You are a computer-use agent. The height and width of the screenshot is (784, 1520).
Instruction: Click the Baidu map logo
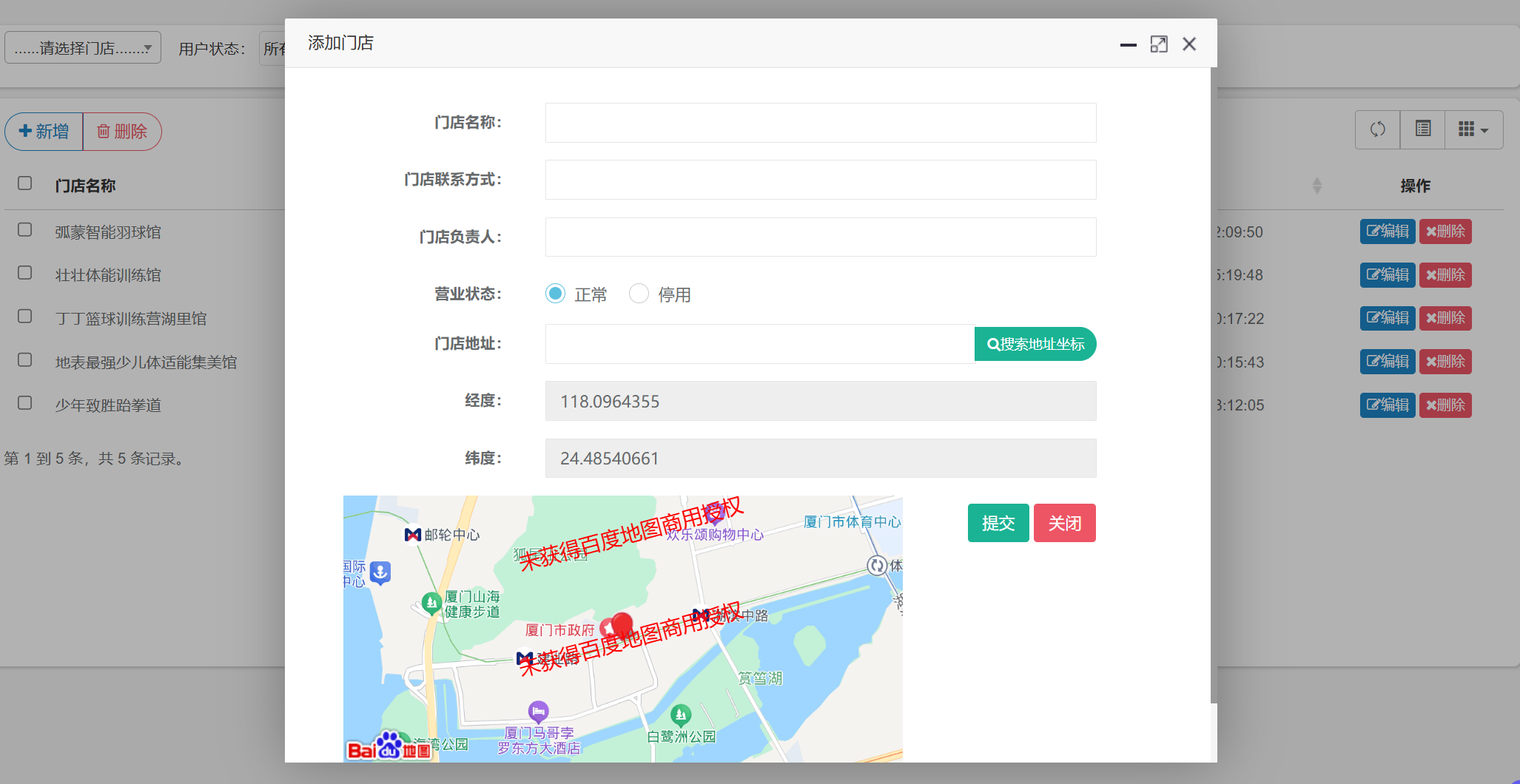point(389,747)
